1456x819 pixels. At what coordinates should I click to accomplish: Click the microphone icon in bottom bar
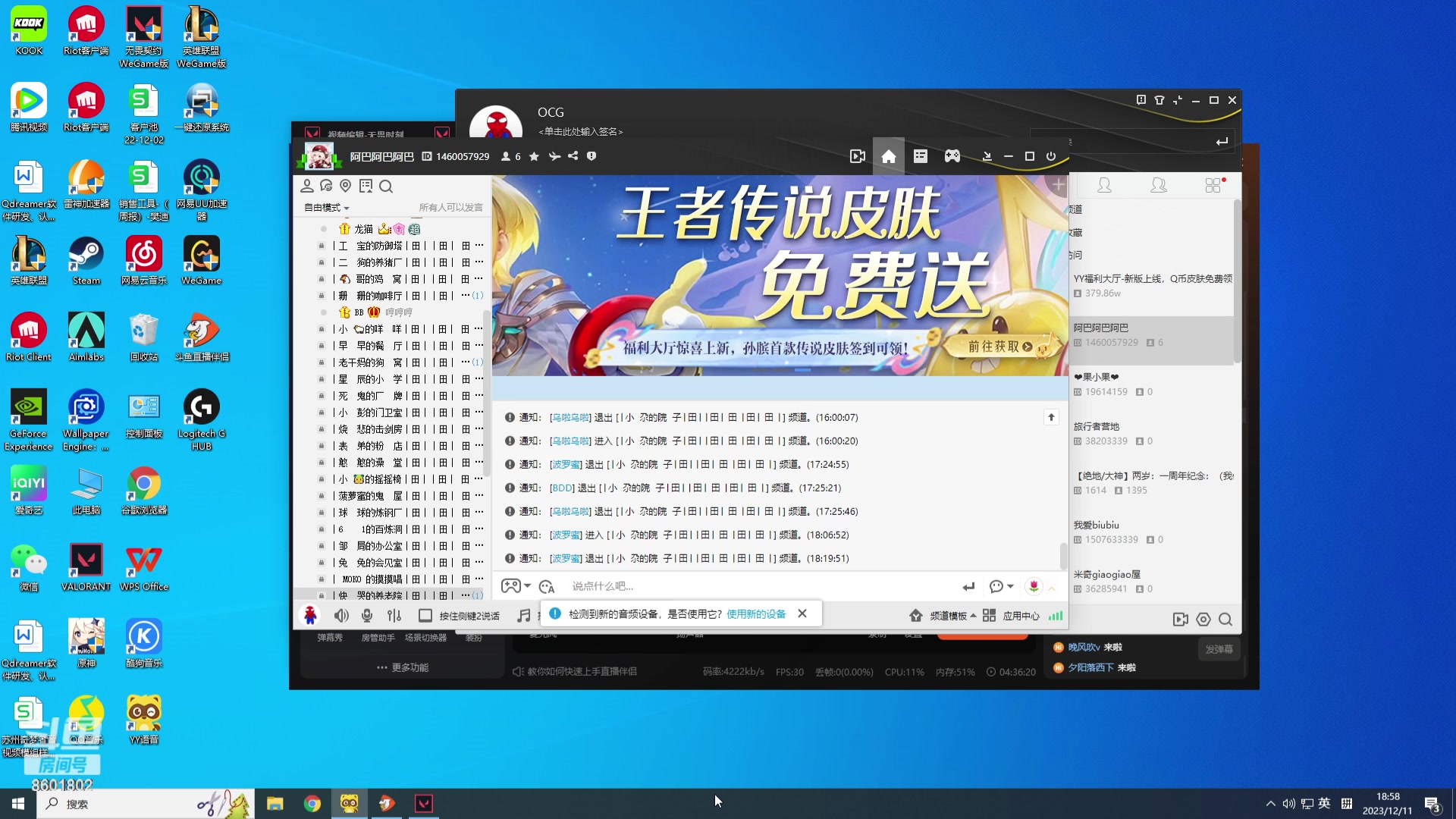coord(367,616)
